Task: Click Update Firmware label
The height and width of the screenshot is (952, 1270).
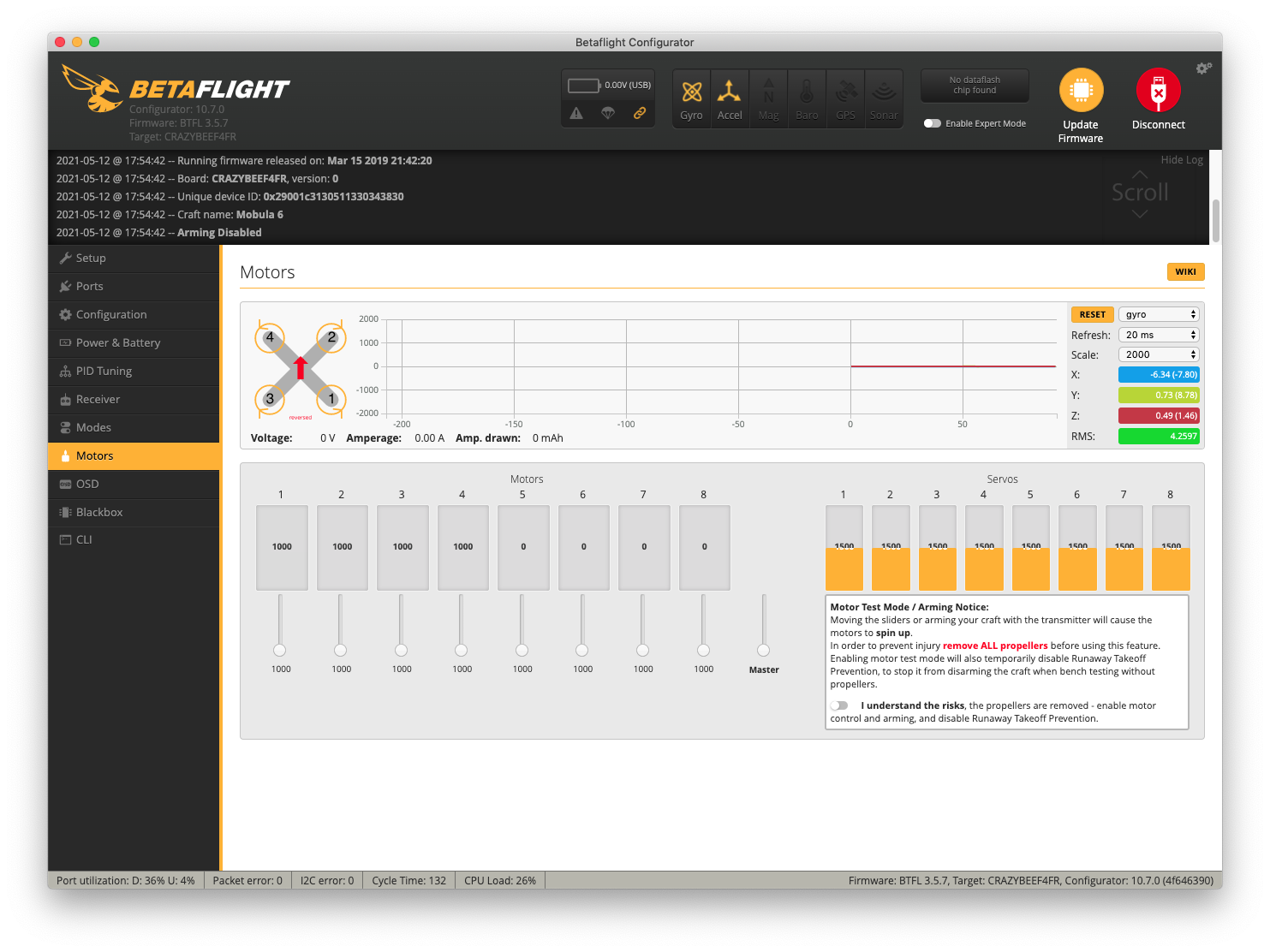Action: [x=1081, y=131]
